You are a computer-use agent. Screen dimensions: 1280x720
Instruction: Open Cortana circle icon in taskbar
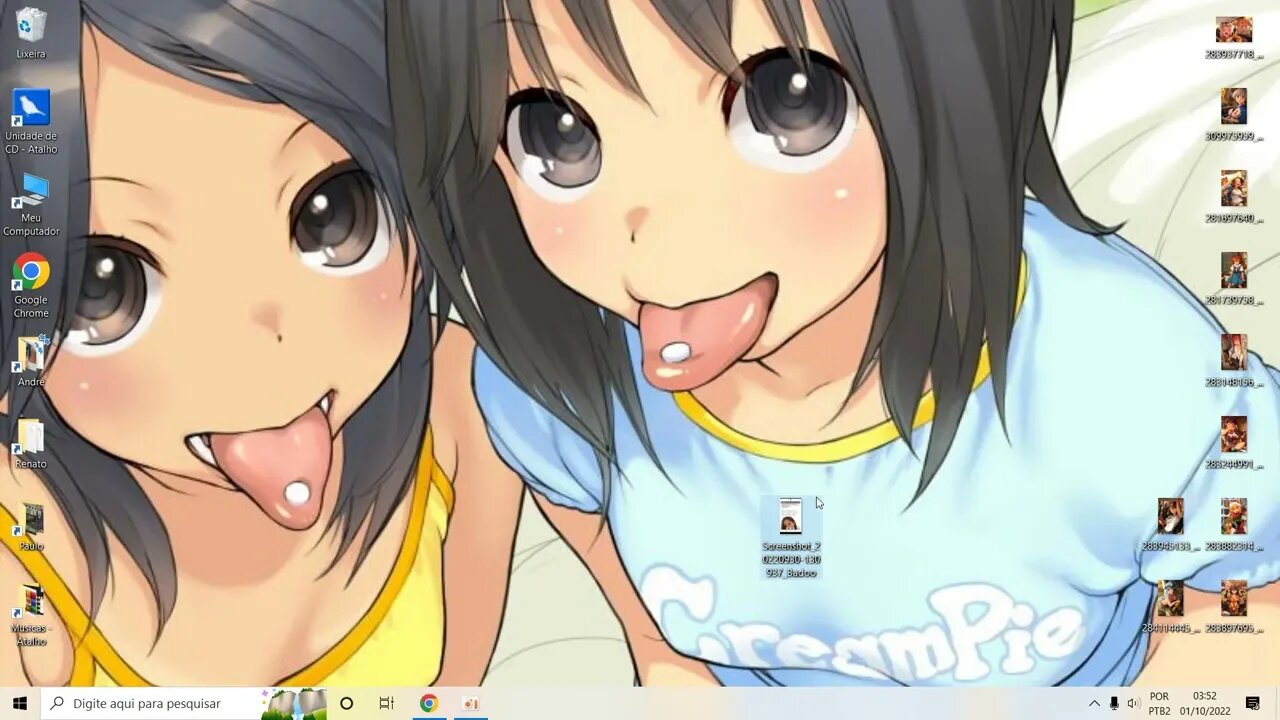click(346, 703)
